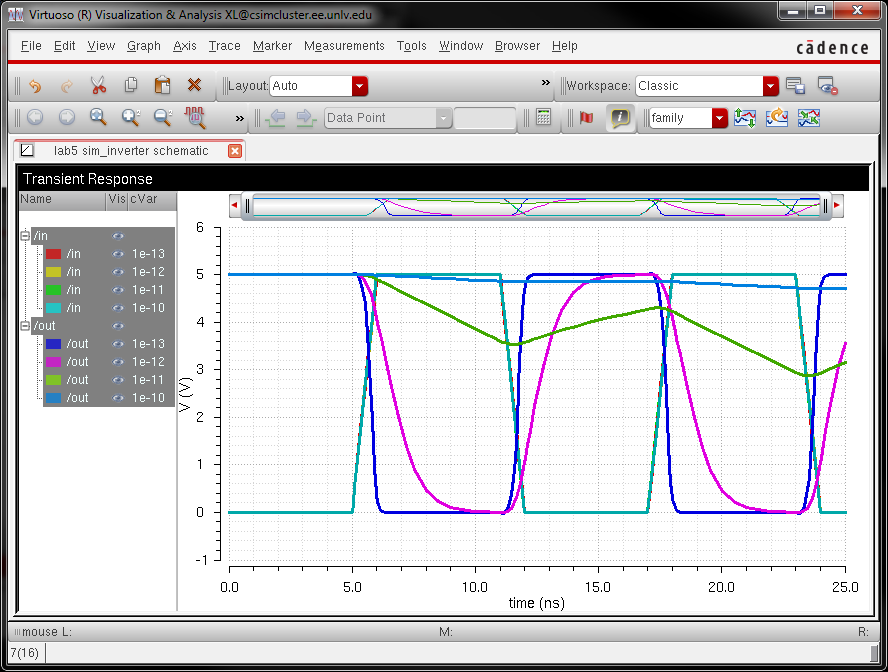Open the Measurements menu
Viewport: 888px width, 672px height.
344,46
